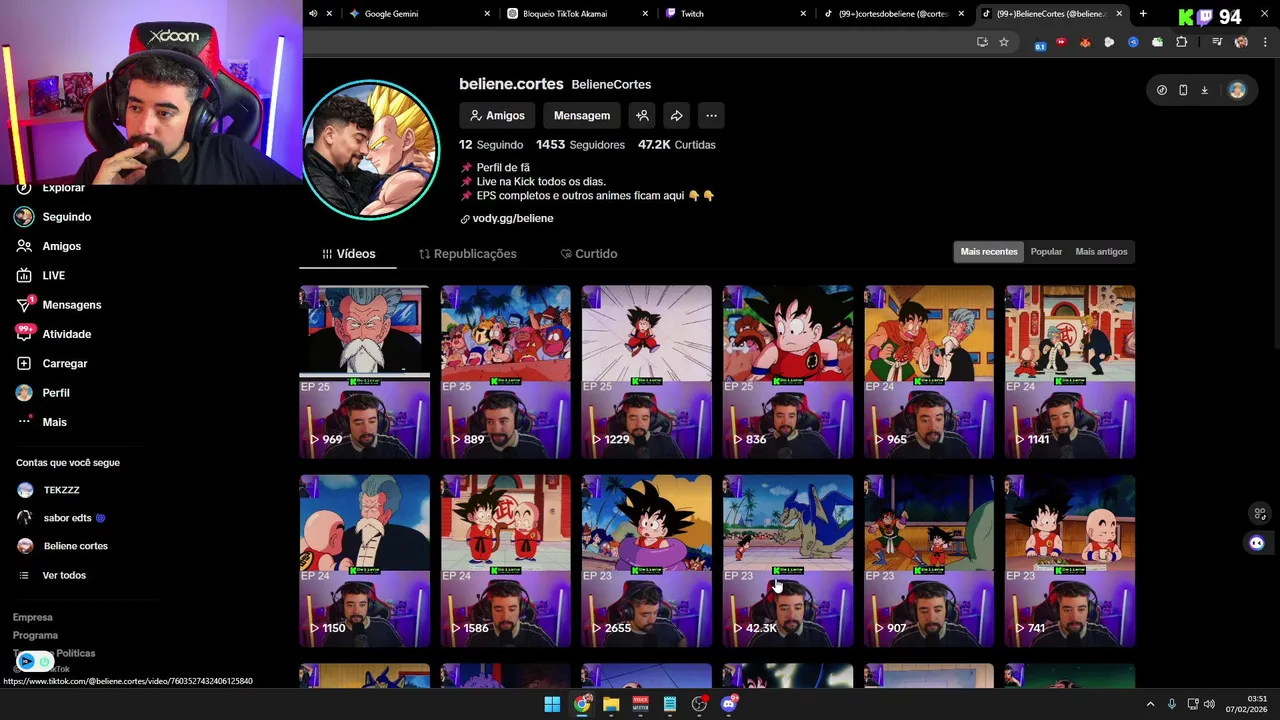Open EP 24 video with 1586 views
This screenshot has width=1280, height=720.
pyautogui.click(x=506, y=561)
